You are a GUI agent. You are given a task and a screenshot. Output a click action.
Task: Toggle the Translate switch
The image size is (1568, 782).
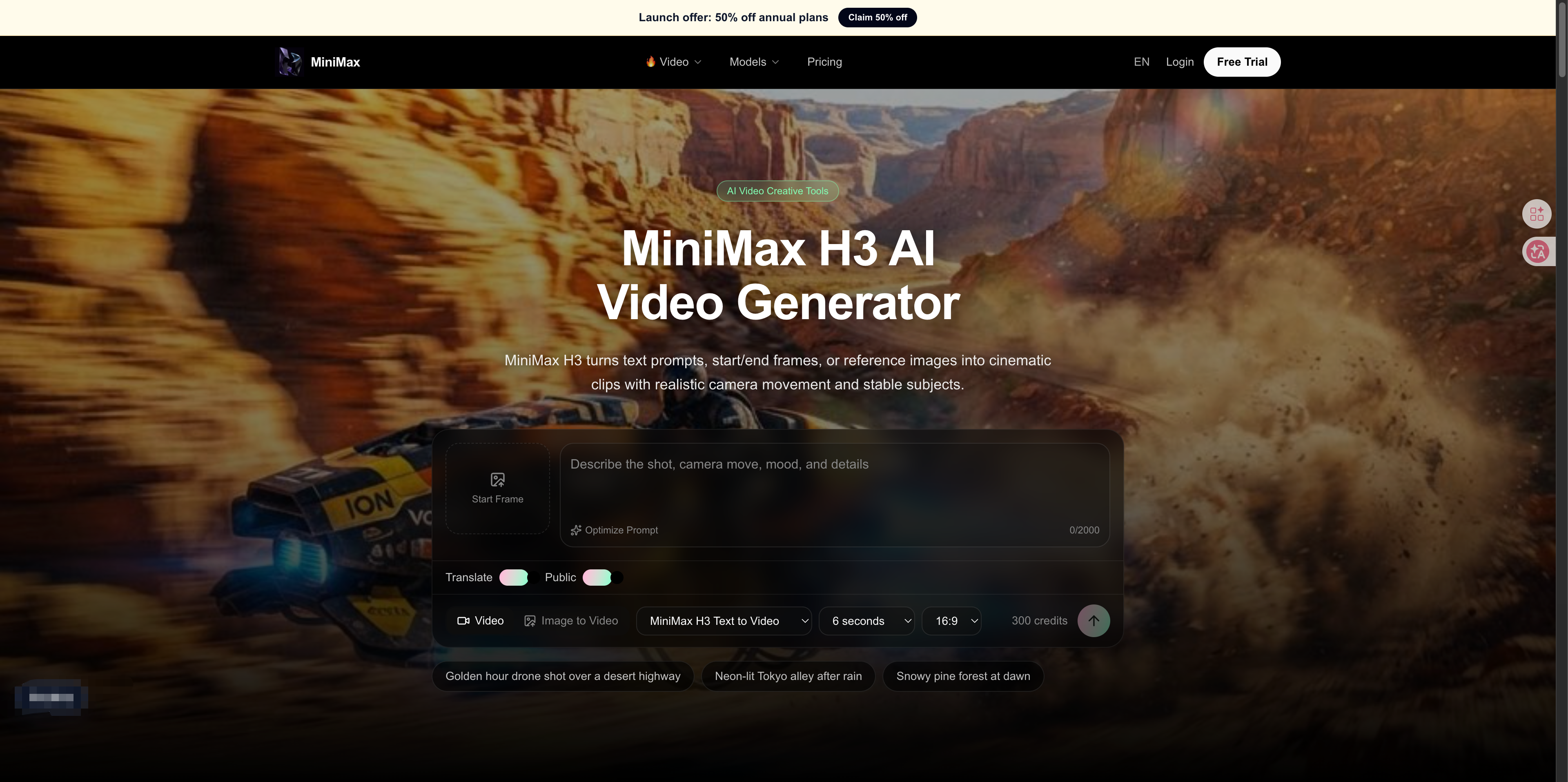click(519, 578)
